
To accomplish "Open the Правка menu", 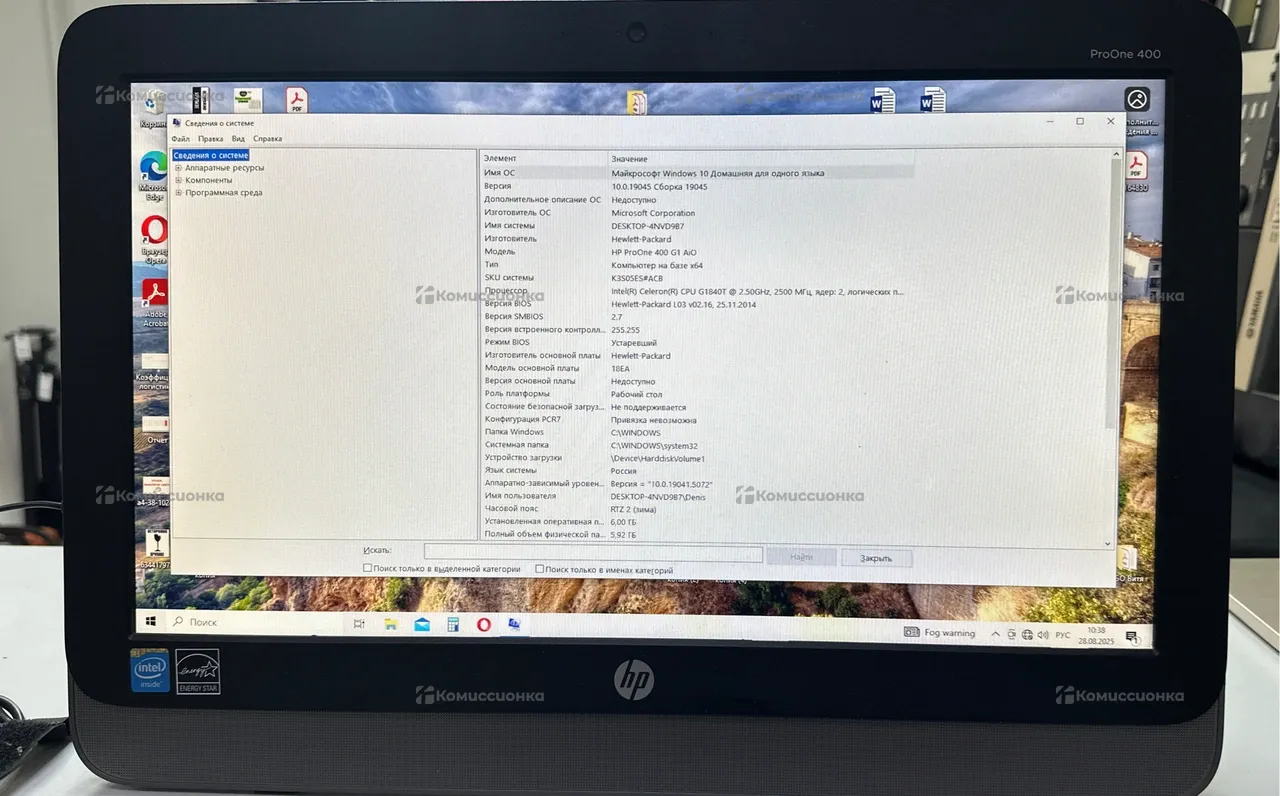I will 210,139.
